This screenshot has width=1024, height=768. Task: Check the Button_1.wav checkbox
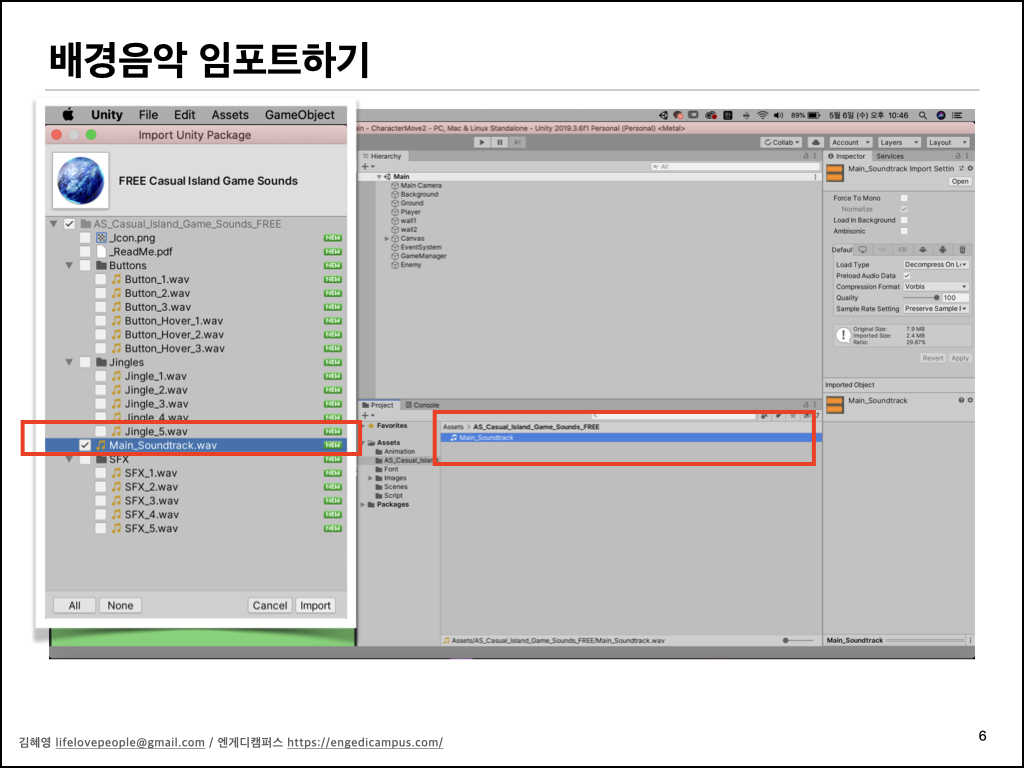[101, 279]
